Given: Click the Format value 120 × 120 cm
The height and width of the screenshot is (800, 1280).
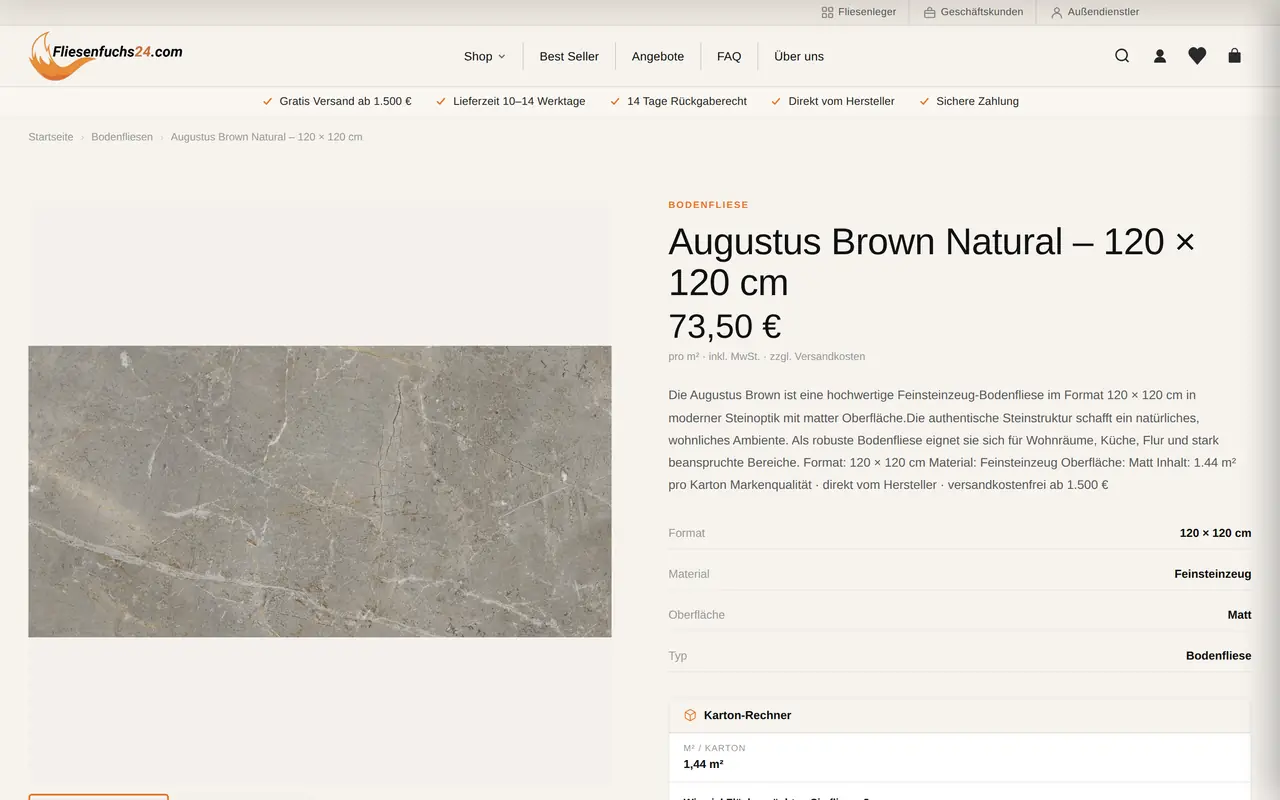Looking at the screenshot, I should point(1215,533).
